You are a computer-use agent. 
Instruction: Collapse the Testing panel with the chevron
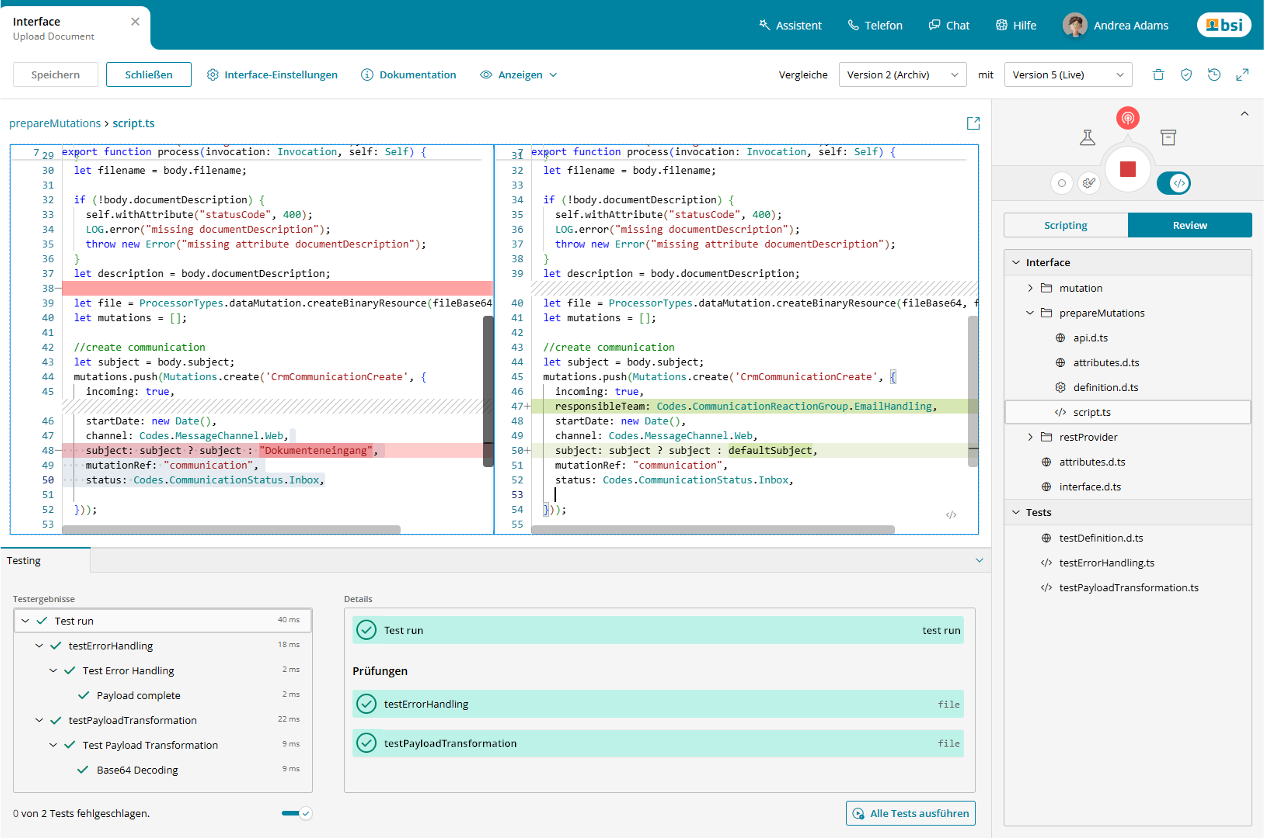coord(979,560)
